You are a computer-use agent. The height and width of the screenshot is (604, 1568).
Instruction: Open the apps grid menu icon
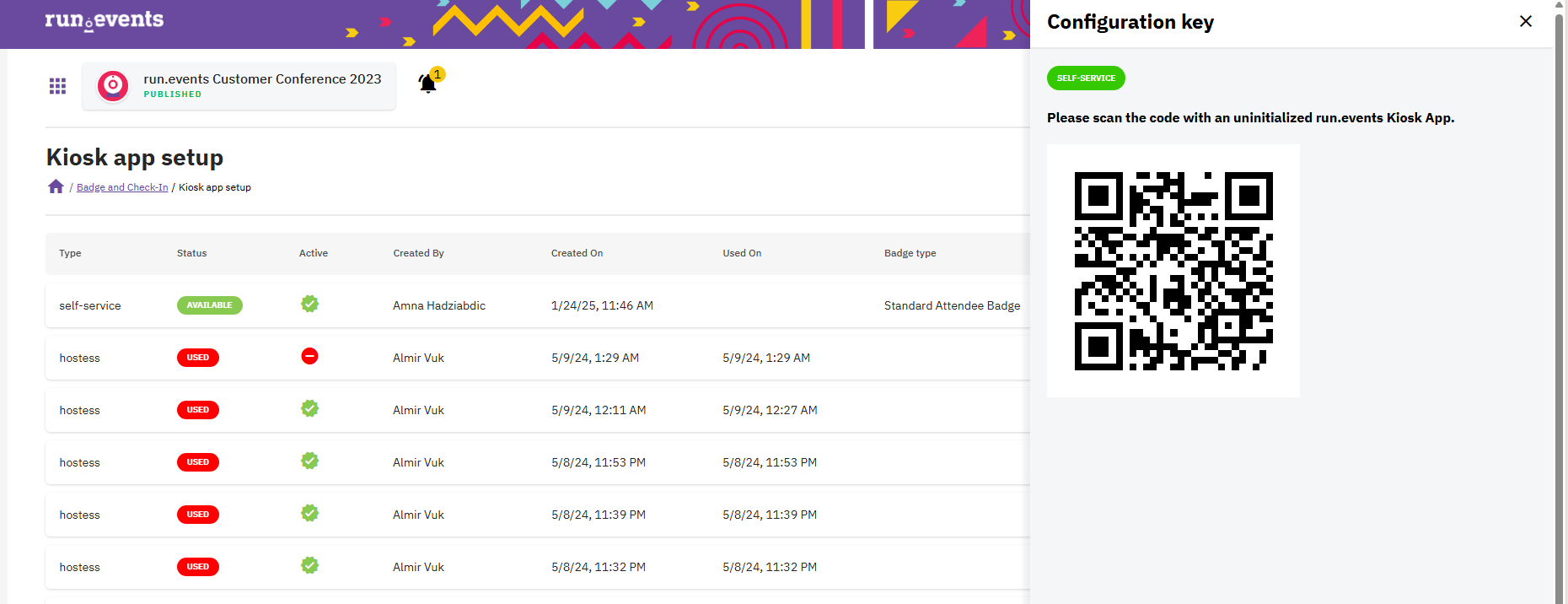pyautogui.click(x=57, y=86)
